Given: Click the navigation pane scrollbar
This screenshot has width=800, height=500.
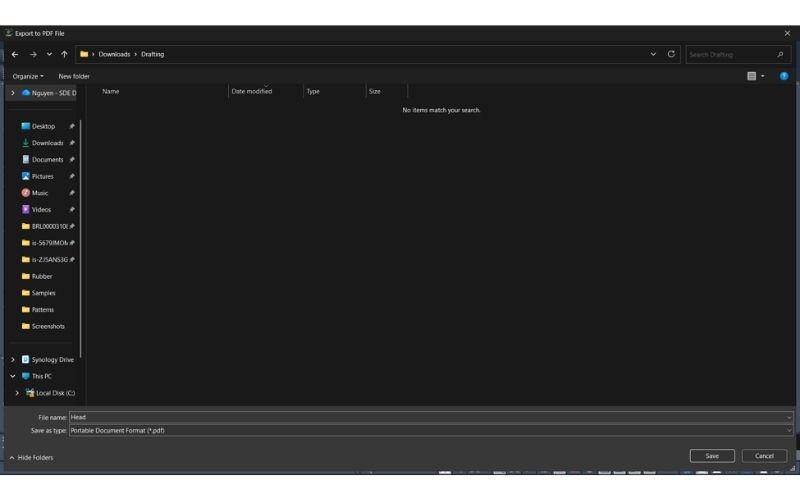Looking at the screenshot, I should tap(81, 239).
